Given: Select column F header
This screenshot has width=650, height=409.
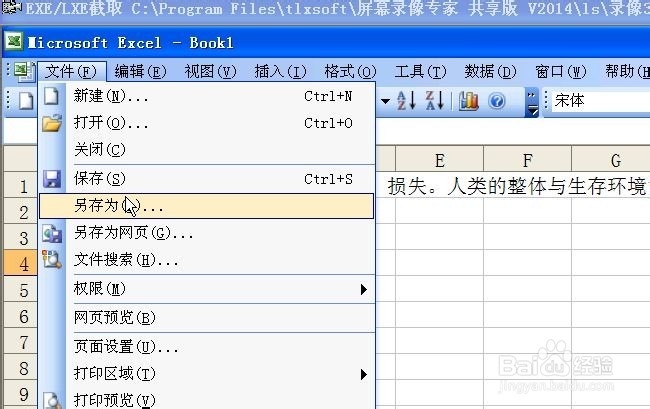Looking at the screenshot, I should [x=527, y=160].
